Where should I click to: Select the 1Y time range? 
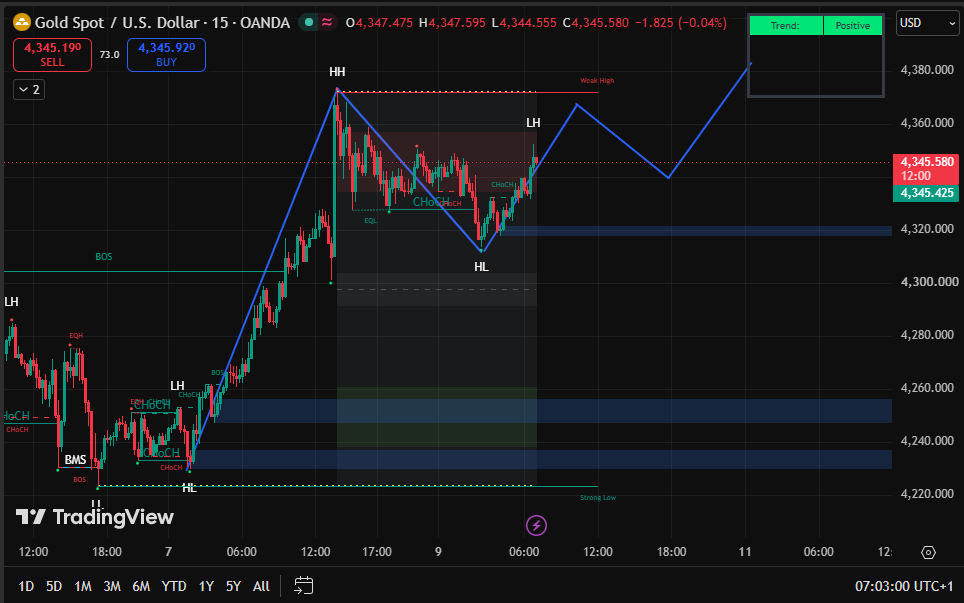coord(207,586)
